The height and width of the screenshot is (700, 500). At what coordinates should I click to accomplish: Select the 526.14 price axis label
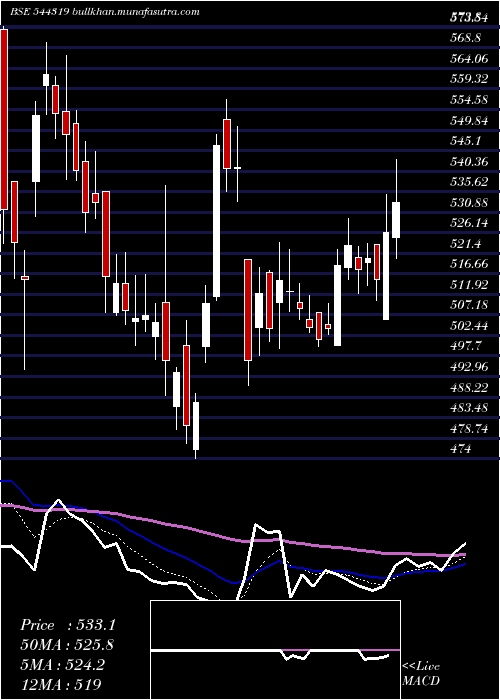468,223
